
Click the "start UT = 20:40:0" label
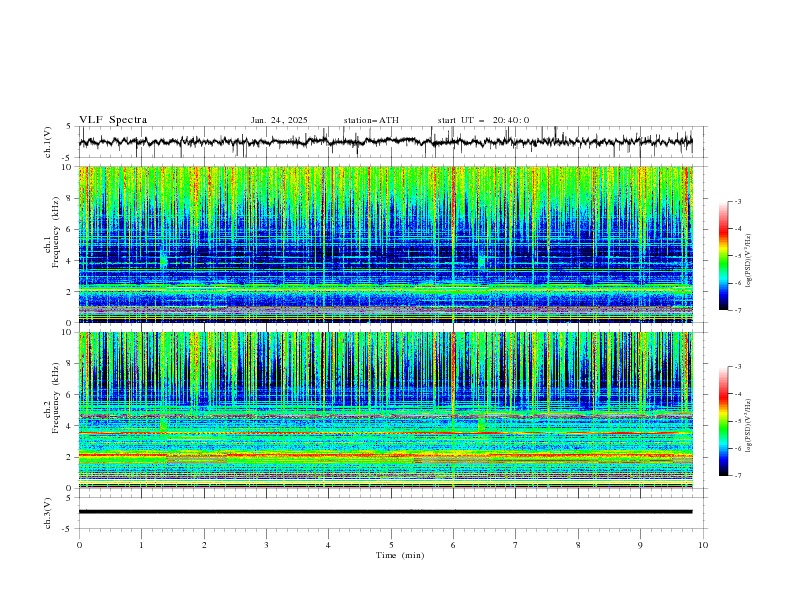483,120
